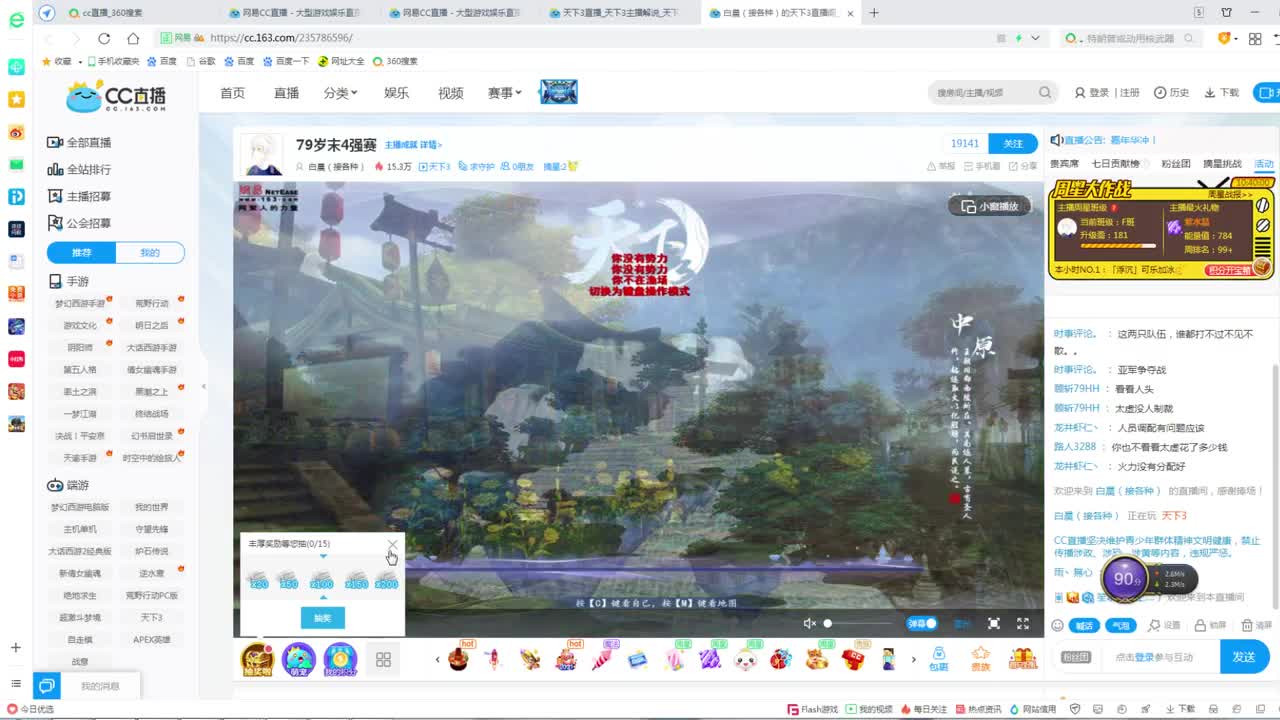Open 我的消息 message panel
Screen dimensions: 1280x720
[100, 686]
